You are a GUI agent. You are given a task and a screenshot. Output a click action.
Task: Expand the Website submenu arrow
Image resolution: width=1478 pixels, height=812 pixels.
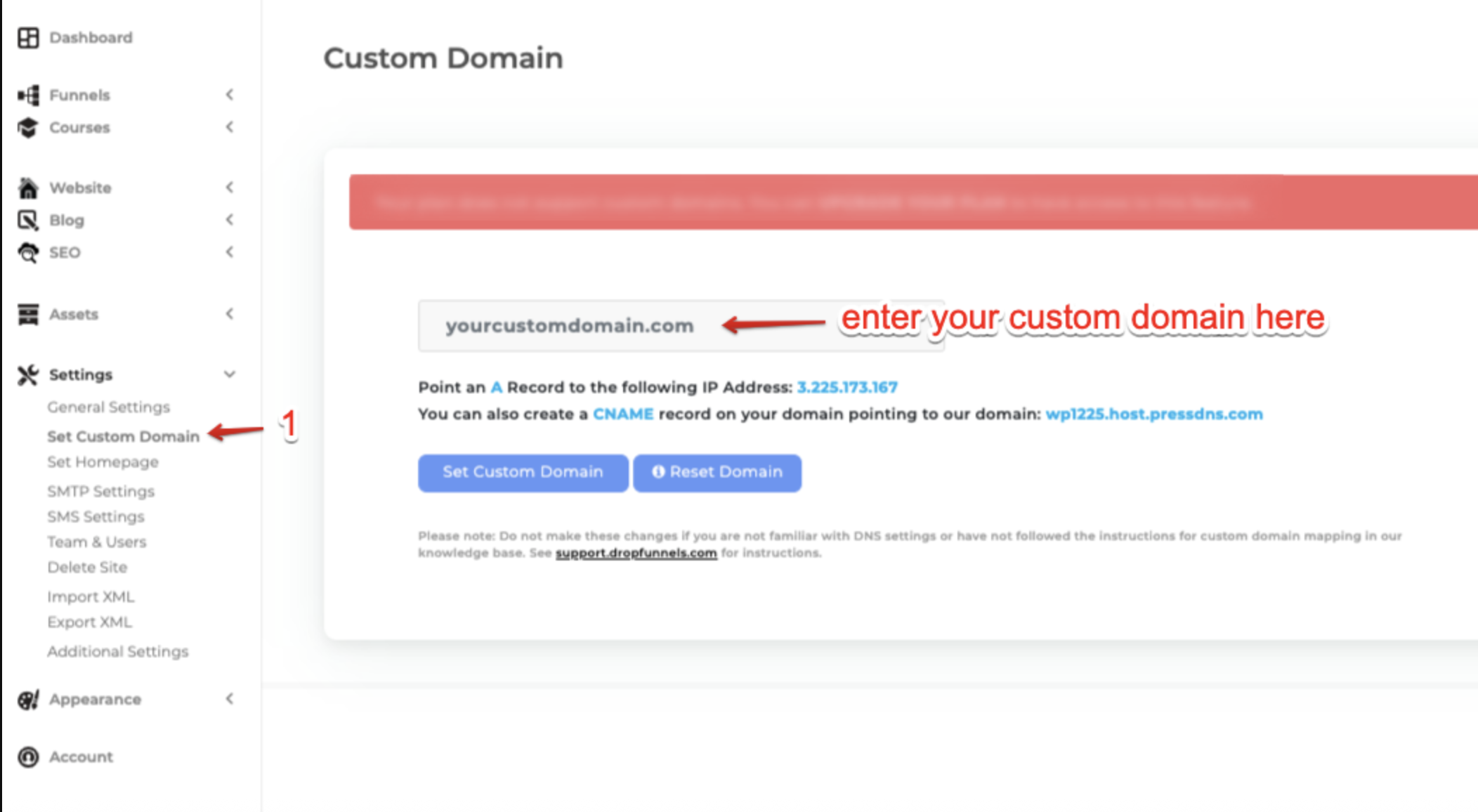click(x=230, y=188)
